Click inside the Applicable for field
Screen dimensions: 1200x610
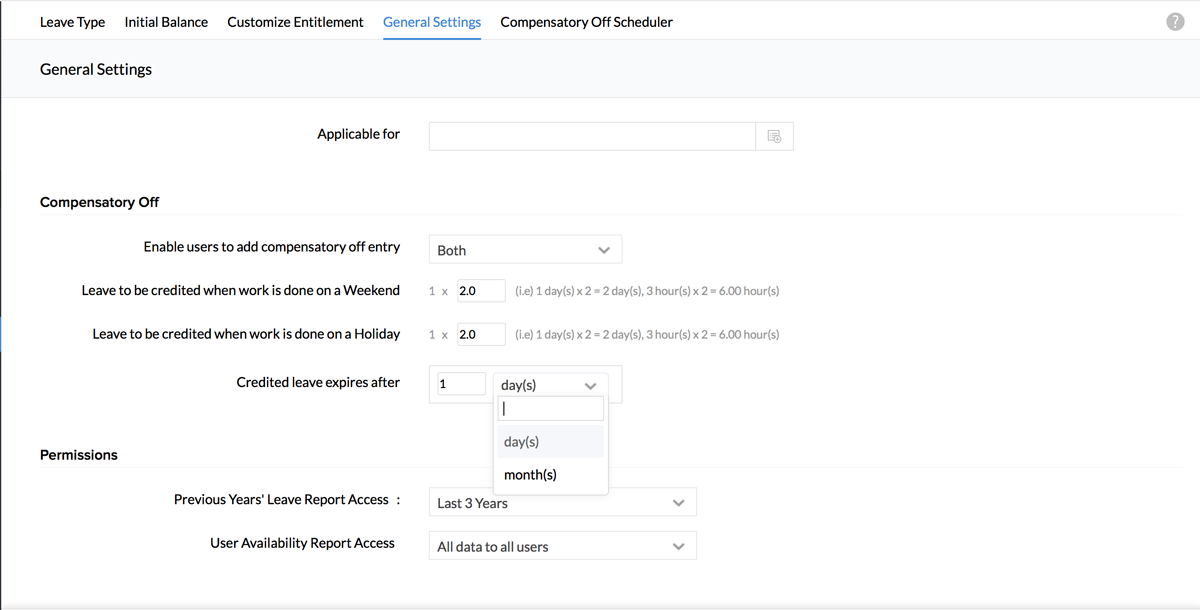click(591, 136)
